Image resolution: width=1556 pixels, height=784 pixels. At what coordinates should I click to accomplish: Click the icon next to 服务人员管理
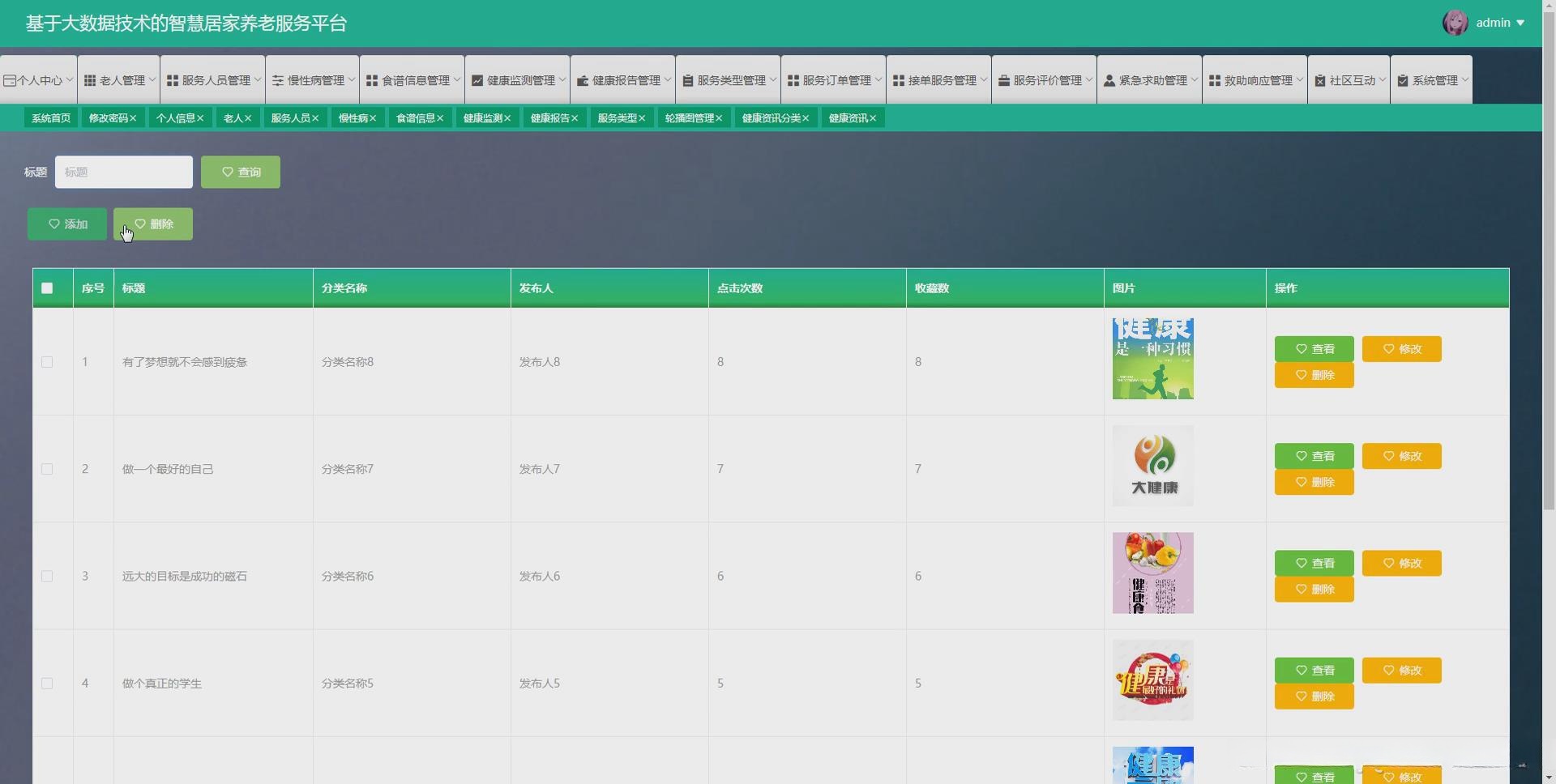pos(173,80)
